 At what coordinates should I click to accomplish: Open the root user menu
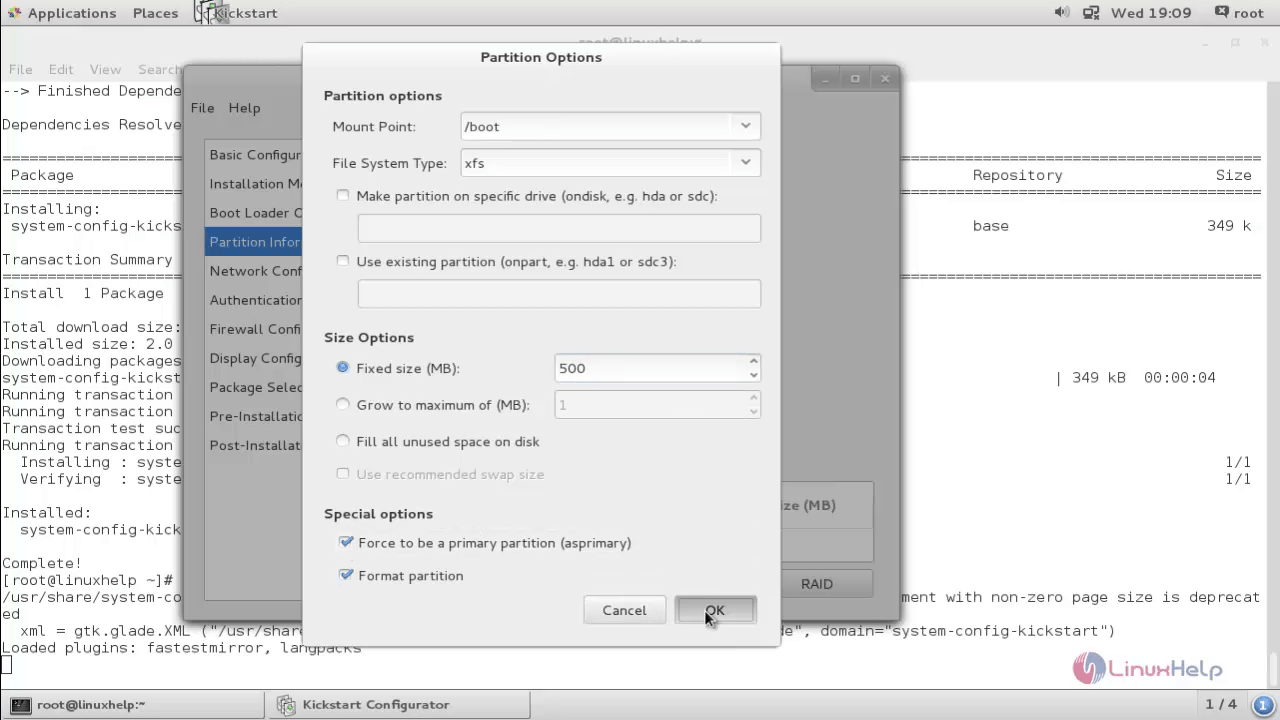pyautogui.click(x=1249, y=13)
